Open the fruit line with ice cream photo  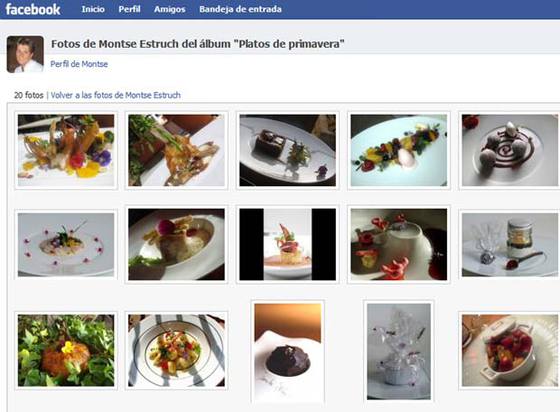point(399,150)
